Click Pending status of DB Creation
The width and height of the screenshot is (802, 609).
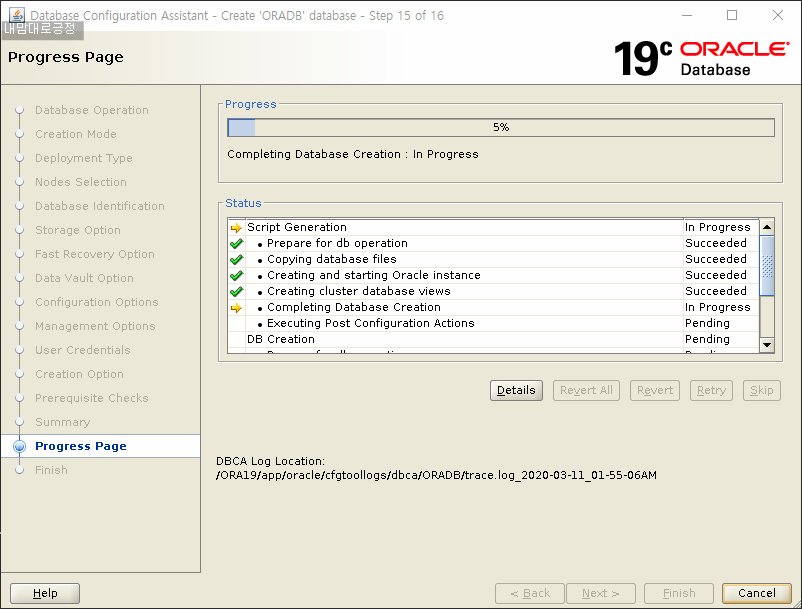pyautogui.click(x=707, y=340)
